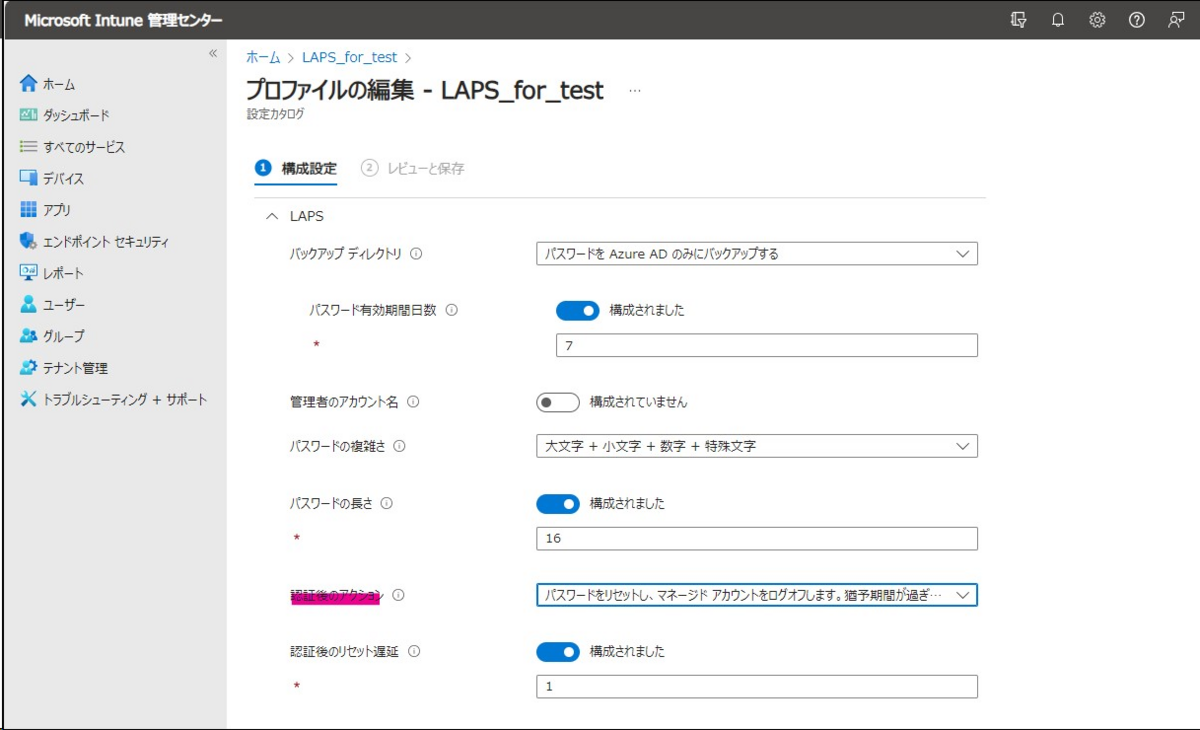Click the アプリ grid icon in sidebar
The height and width of the screenshot is (730, 1200).
coord(28,210)
